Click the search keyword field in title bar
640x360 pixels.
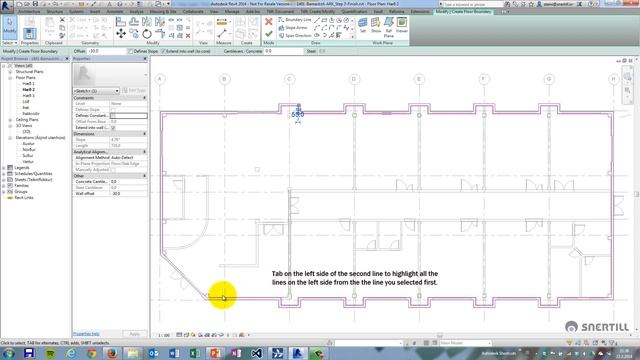[473, 4]
